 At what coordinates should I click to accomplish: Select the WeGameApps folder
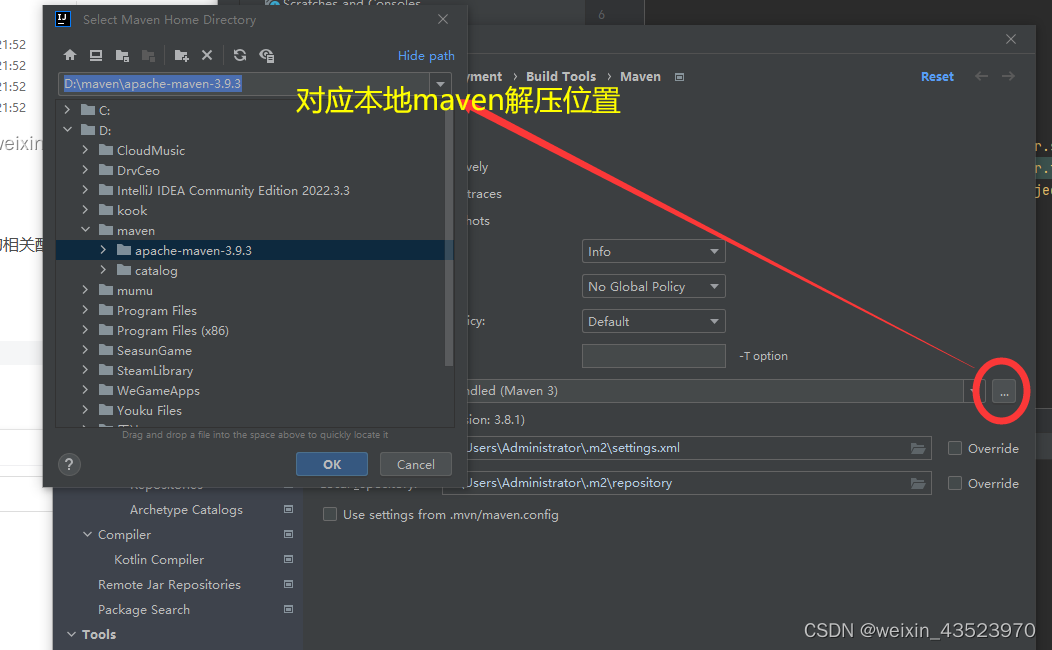coord(158,390)
